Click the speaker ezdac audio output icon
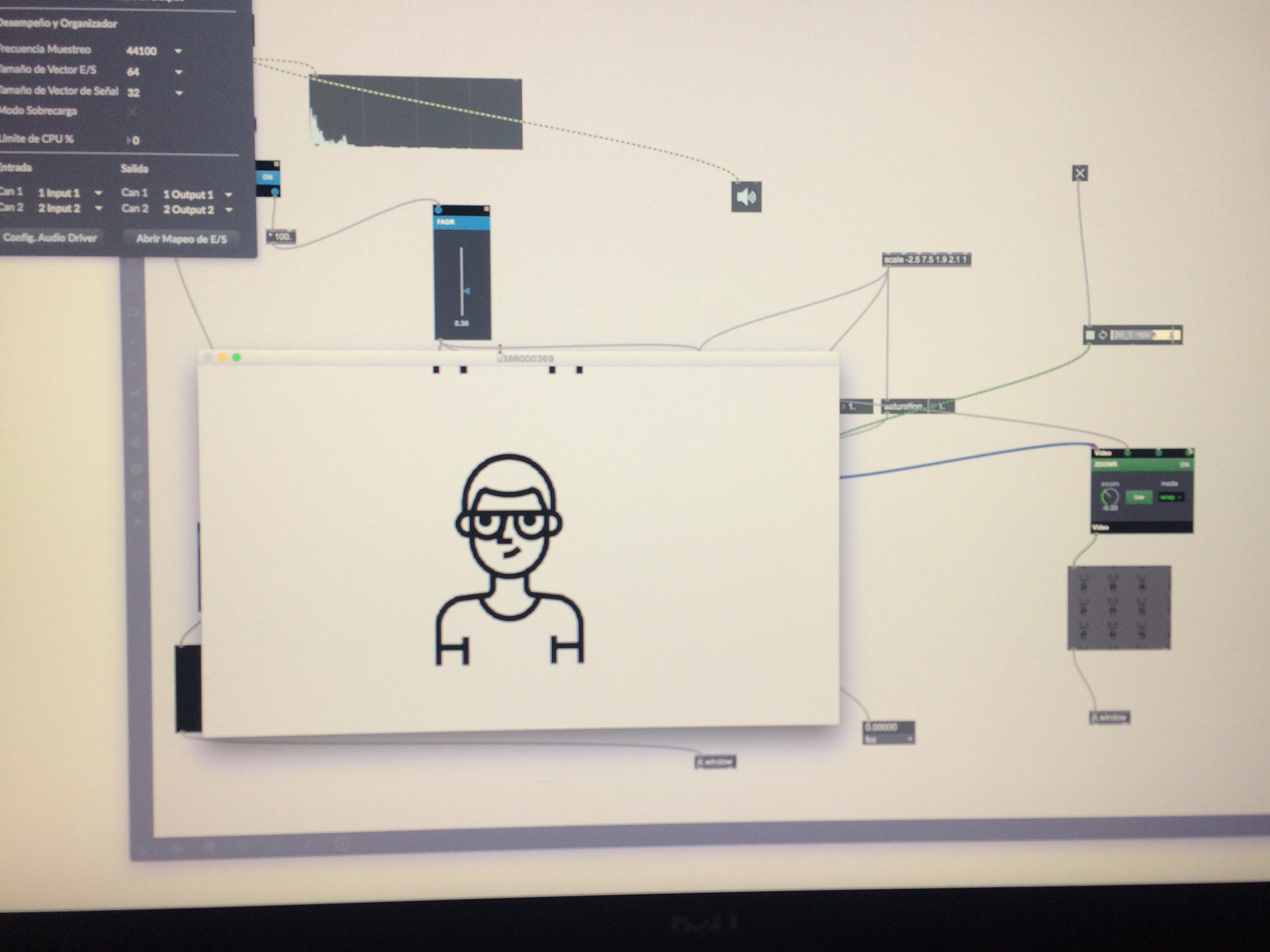This screenshot has height=952, width=1270. tap(746, 197)
